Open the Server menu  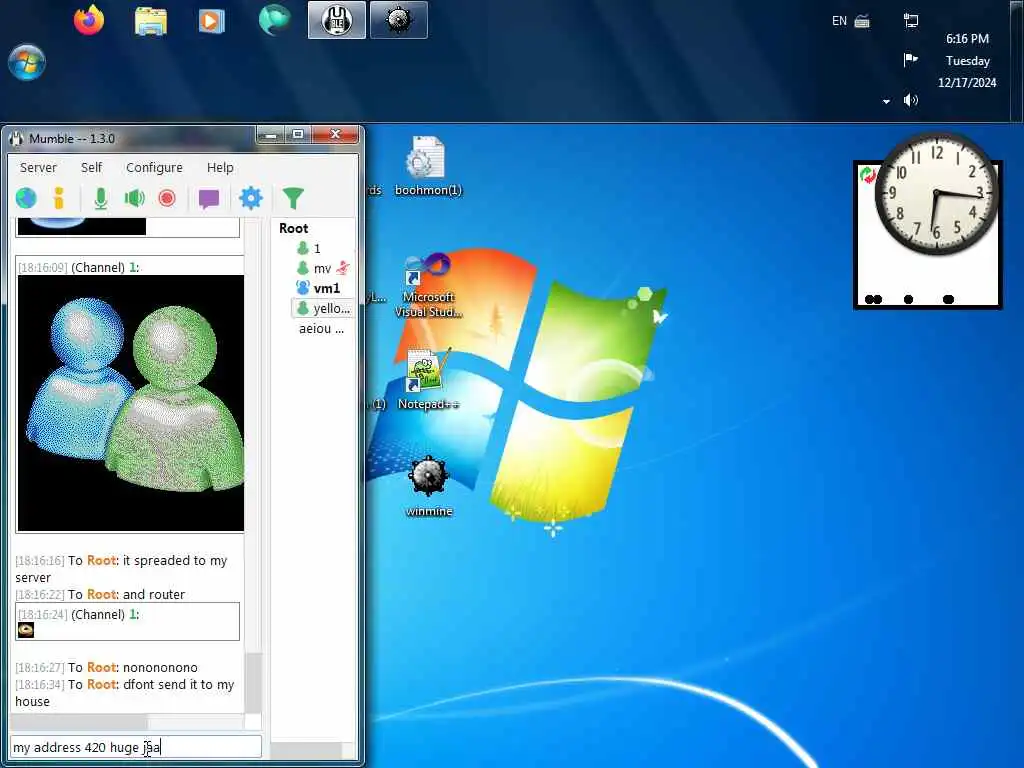[38, 167]
